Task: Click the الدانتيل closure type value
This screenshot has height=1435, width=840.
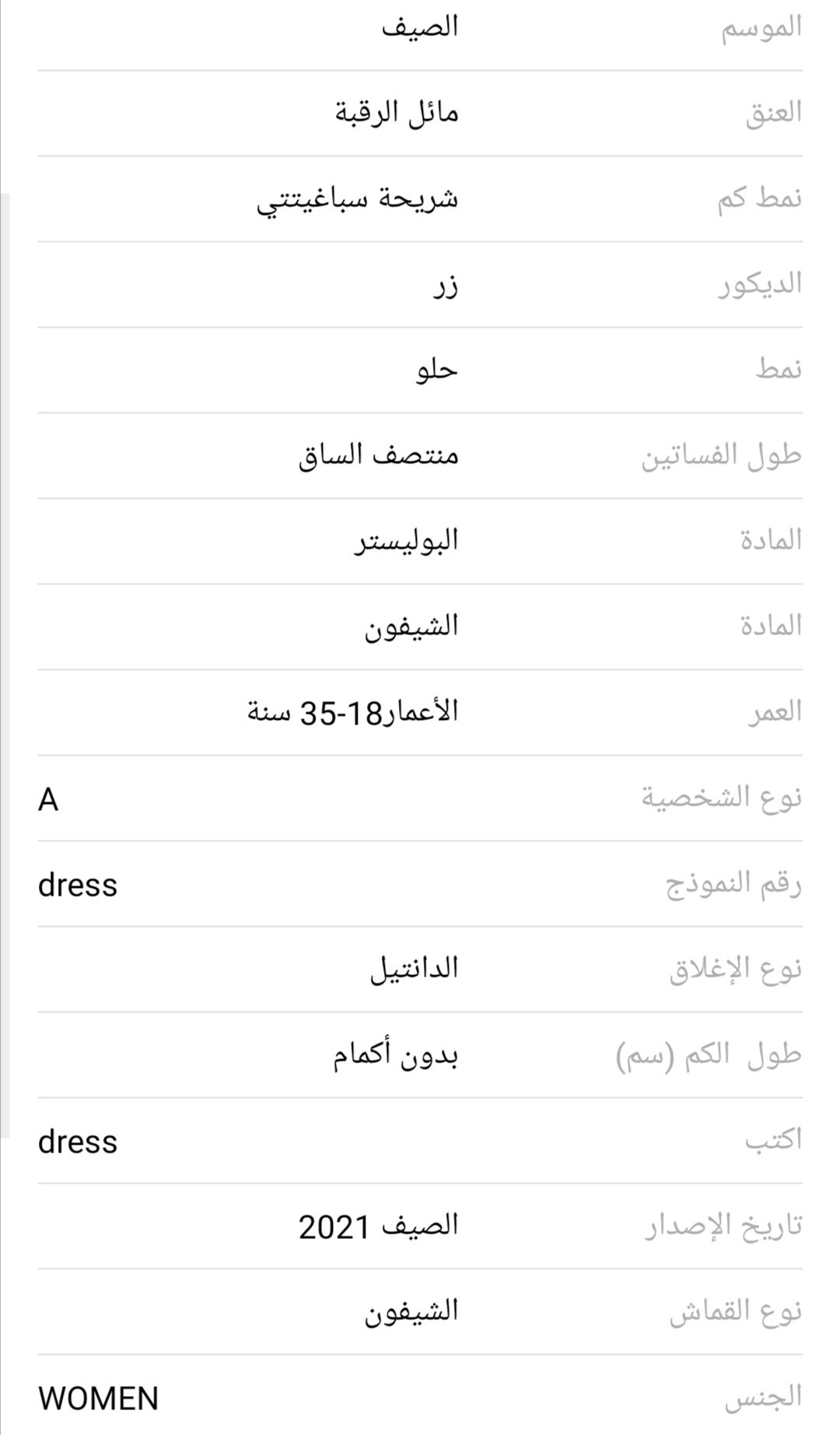Action: tap(414, 970)
